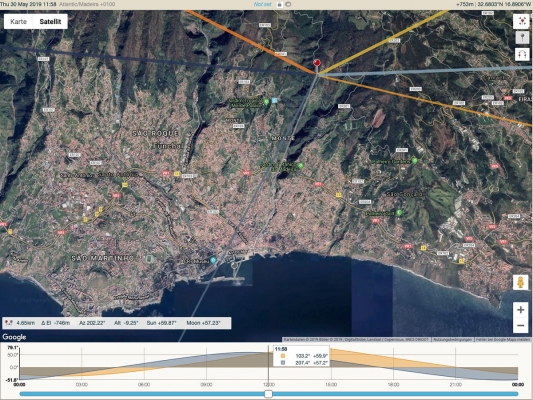The image size is (533, 400).
Task: Click the green POI marker near São Gonçalo top
Action: tap(414, 161)
